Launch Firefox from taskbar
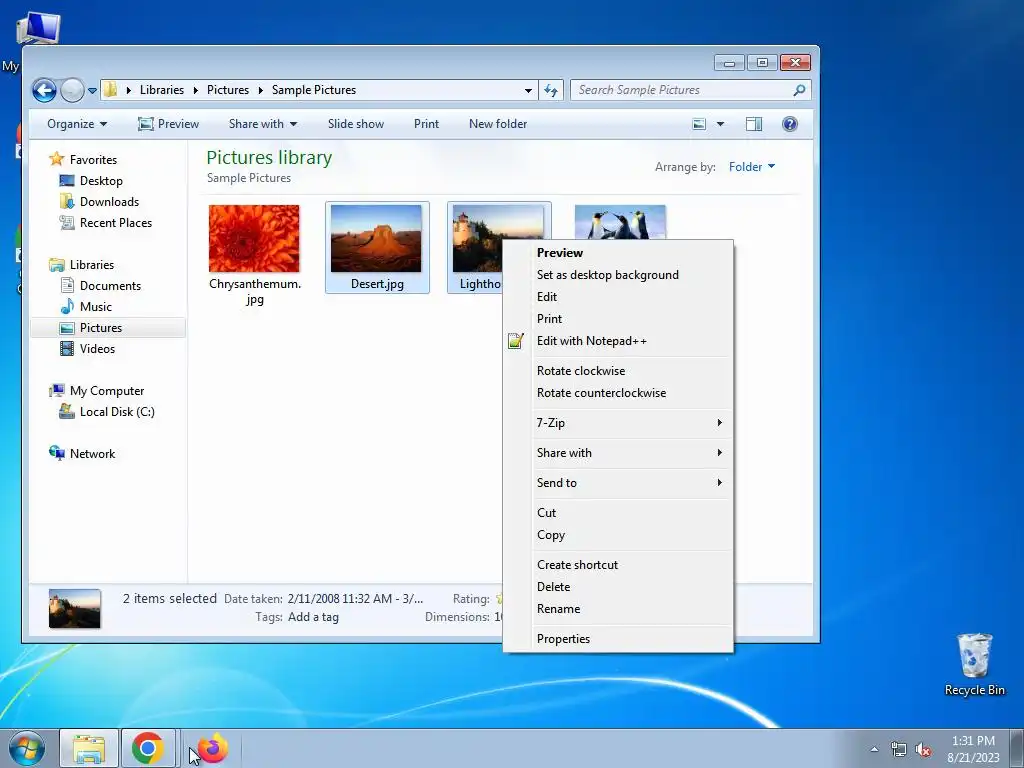The width and height of the screenshot is (1024, 768). [213, 748]
